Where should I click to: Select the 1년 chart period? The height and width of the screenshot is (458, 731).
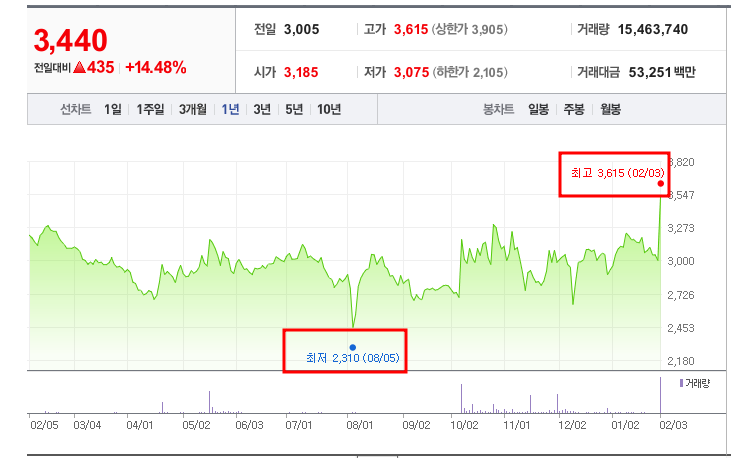click(230, 109)
